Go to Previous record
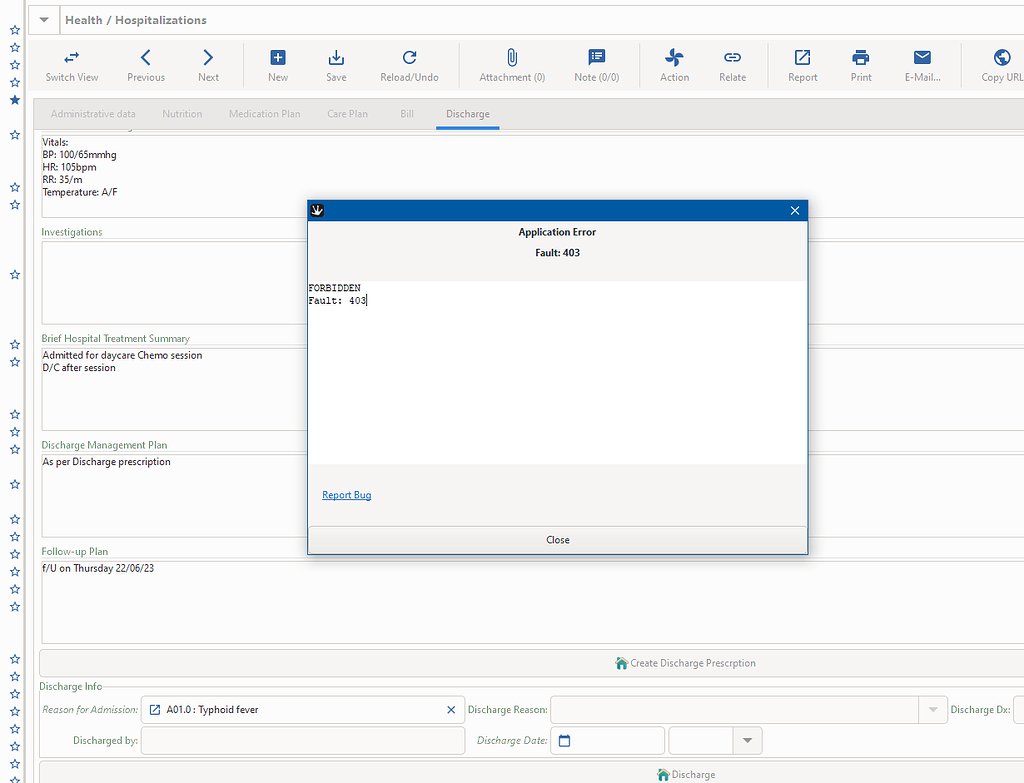 coord(146,58)
